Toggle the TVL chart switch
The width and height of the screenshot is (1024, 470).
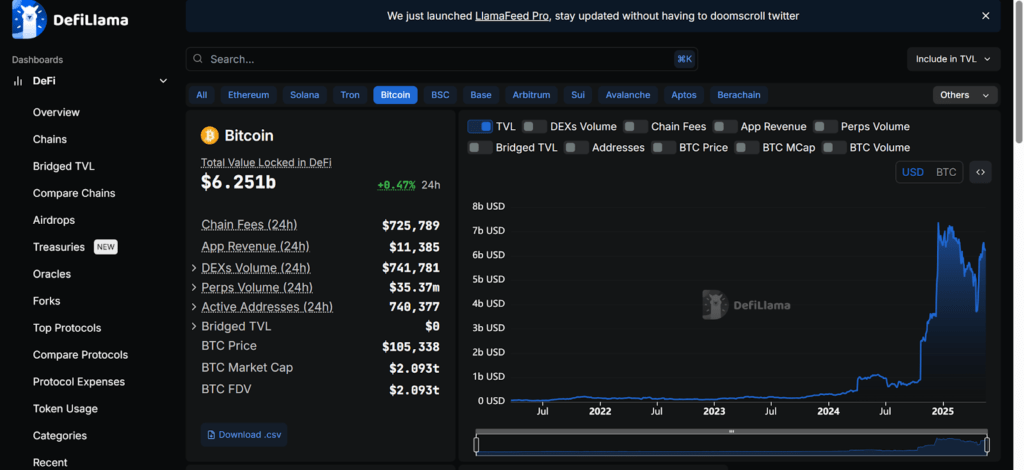point(480,127)
